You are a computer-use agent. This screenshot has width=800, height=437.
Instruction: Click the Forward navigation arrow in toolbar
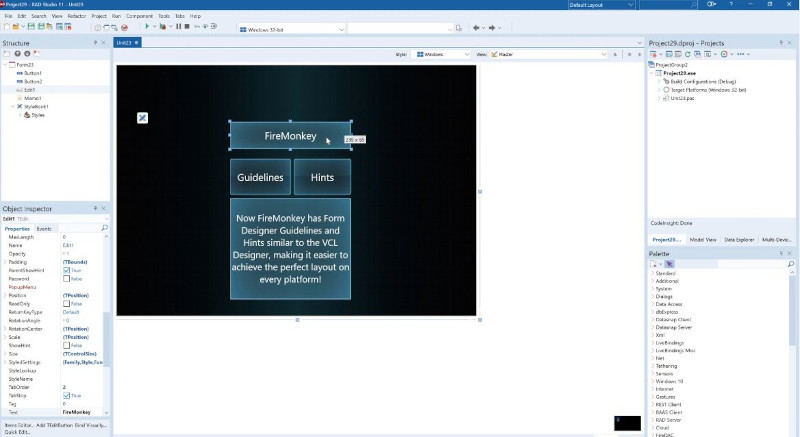click(x=492, y=28)
